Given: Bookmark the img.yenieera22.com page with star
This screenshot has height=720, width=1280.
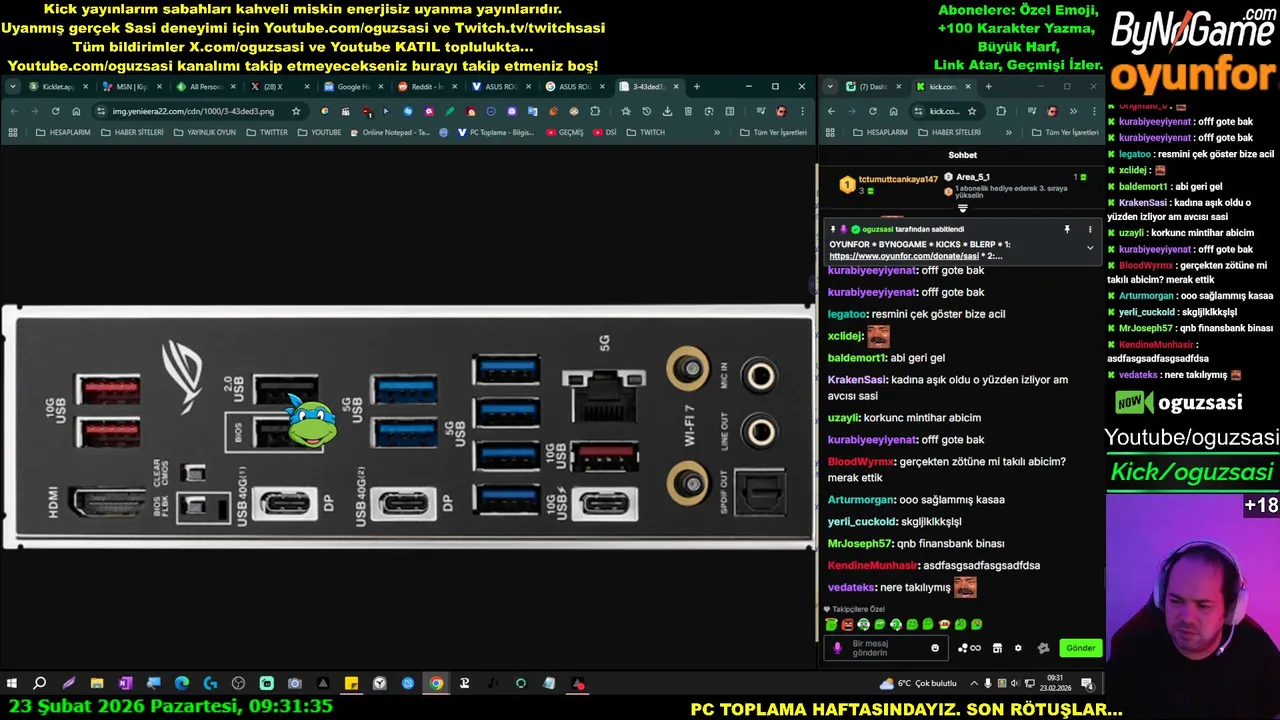Looking at the screenshot, I should (x=296, y=111).
